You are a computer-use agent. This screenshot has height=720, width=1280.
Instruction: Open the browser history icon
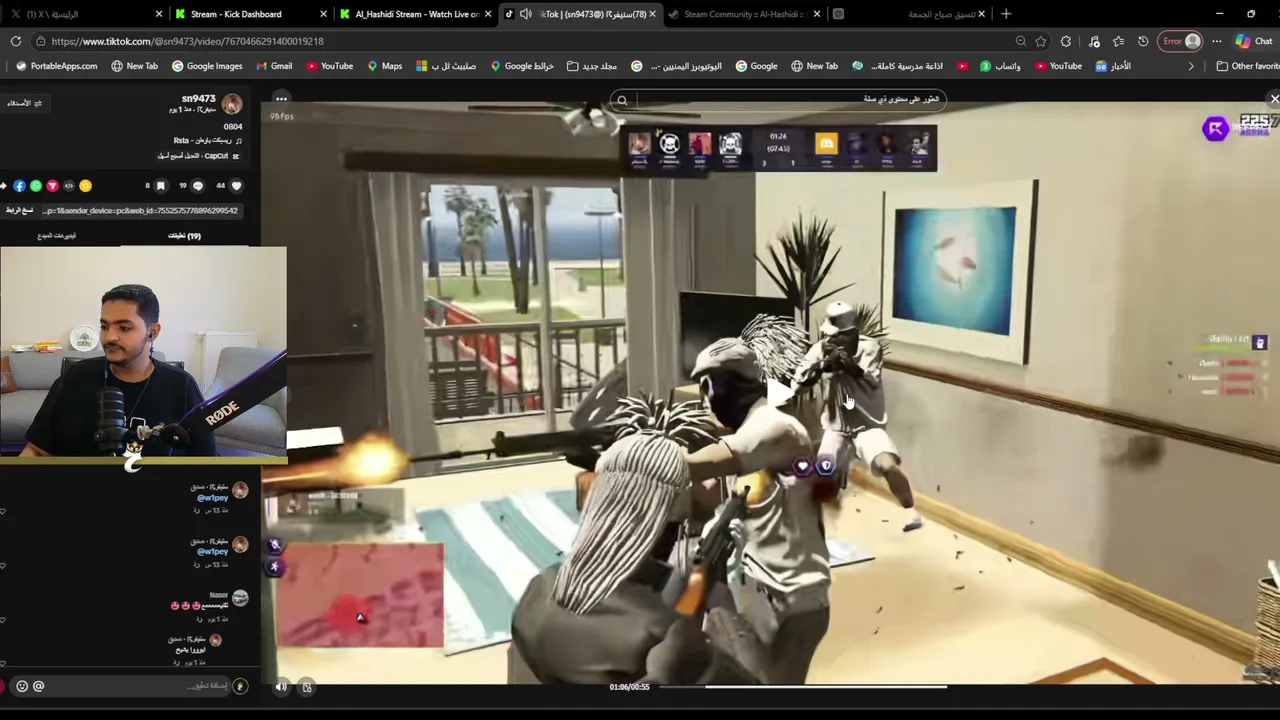(1143, 41)
